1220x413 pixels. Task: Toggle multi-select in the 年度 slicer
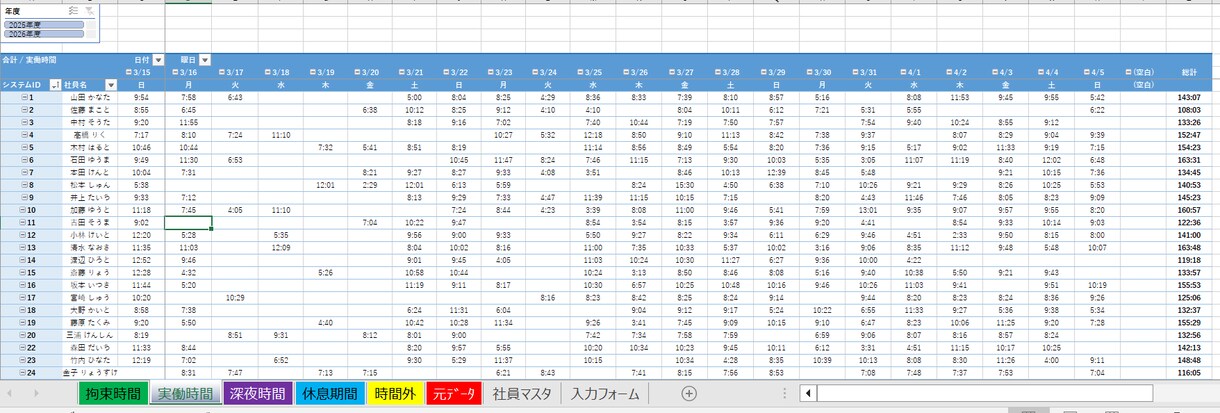pos(73,10)
